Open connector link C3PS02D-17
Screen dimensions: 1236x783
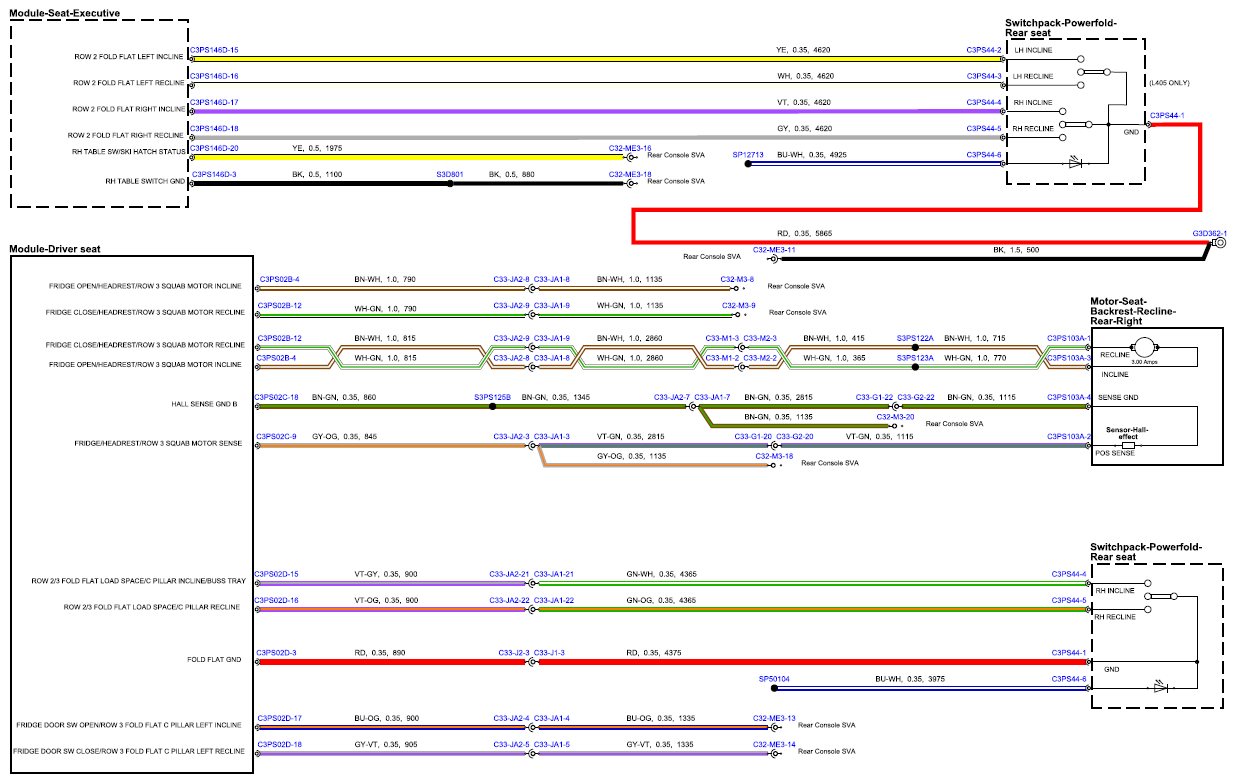click(279, 718)
